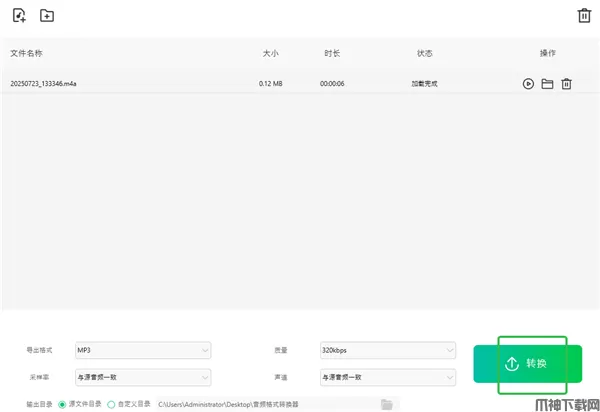600x412 pixels.
Task: Click the 文件名称 column header
Action: pyautogui.click(x=27, y=53)
